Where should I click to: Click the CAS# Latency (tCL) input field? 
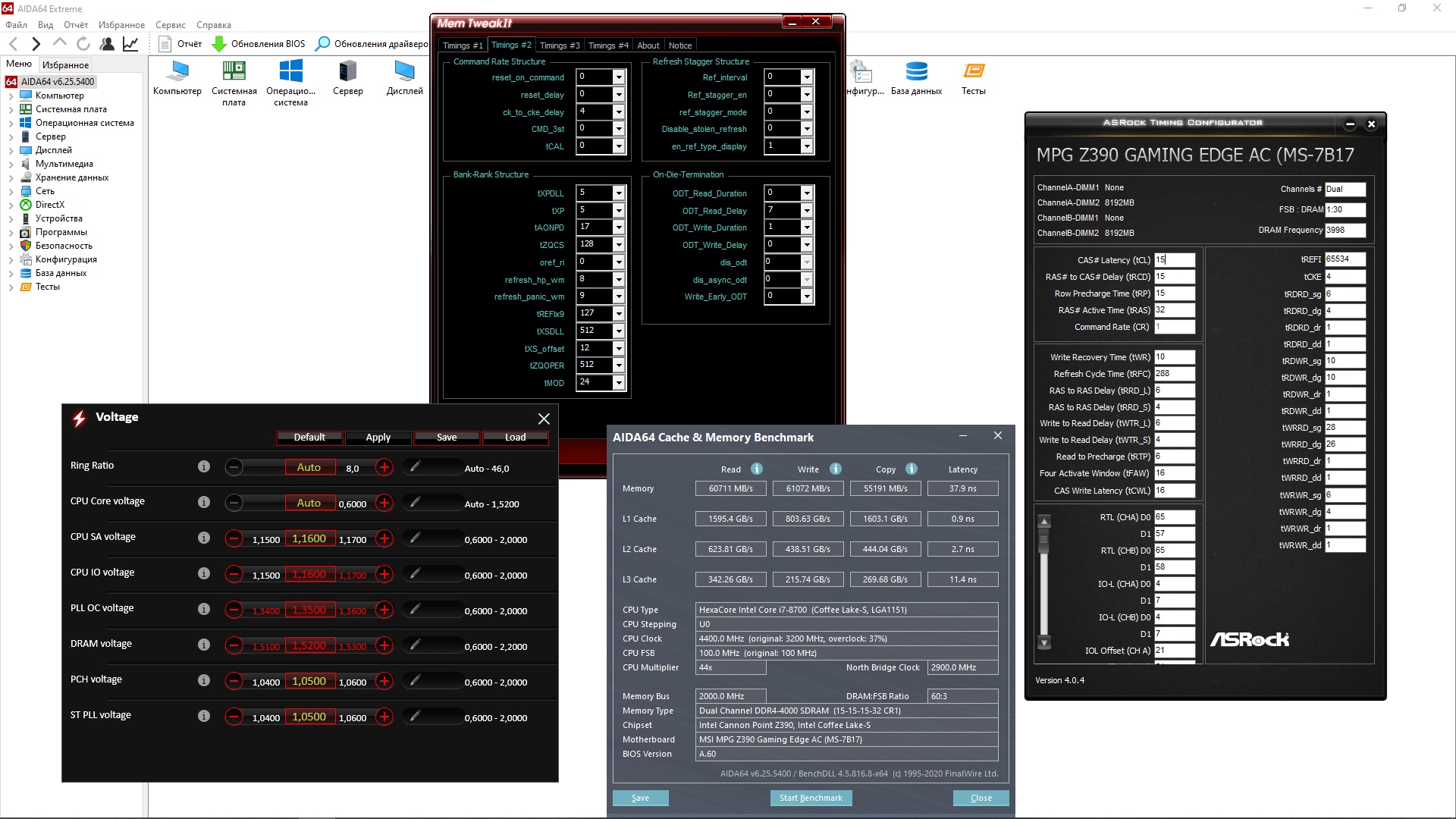click(1174, 259)
